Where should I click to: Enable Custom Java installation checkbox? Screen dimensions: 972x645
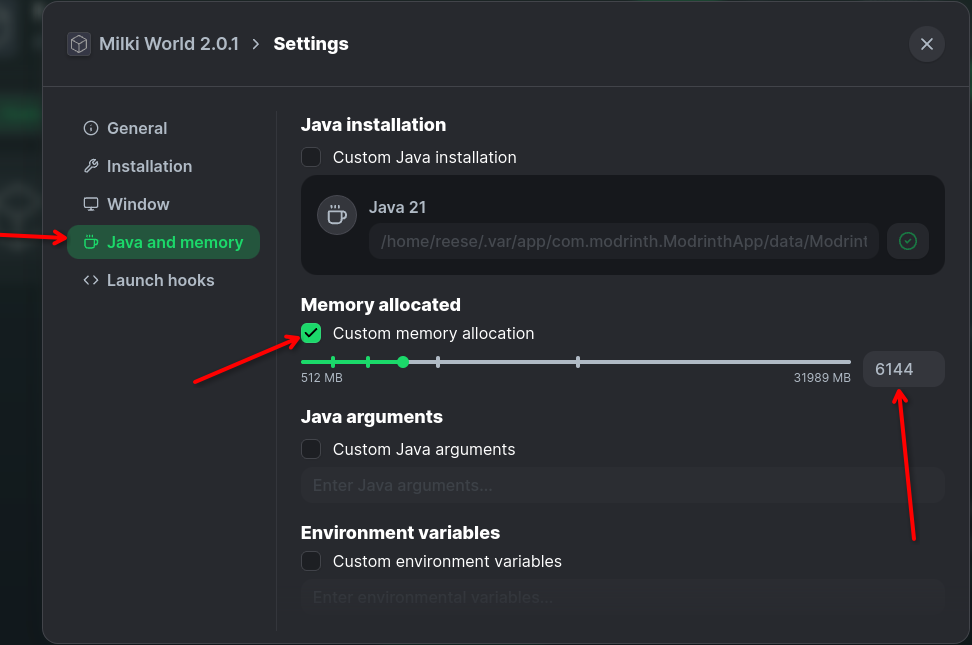click(x=311, y=157)
